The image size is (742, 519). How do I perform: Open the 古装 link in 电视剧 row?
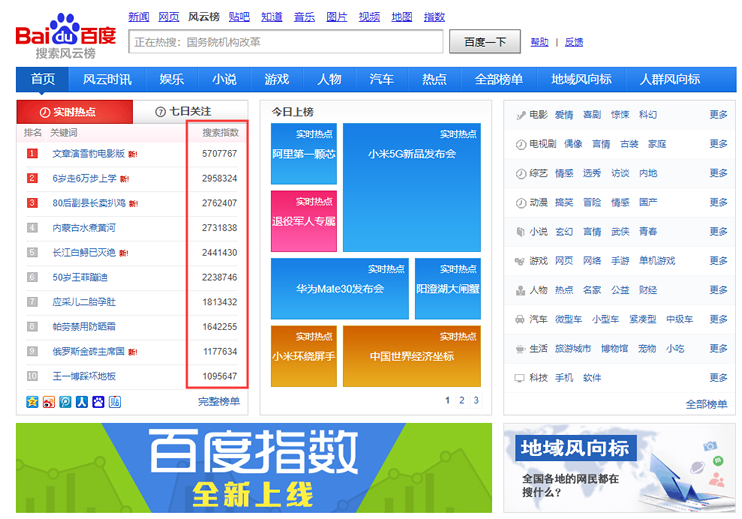point(629,144)
